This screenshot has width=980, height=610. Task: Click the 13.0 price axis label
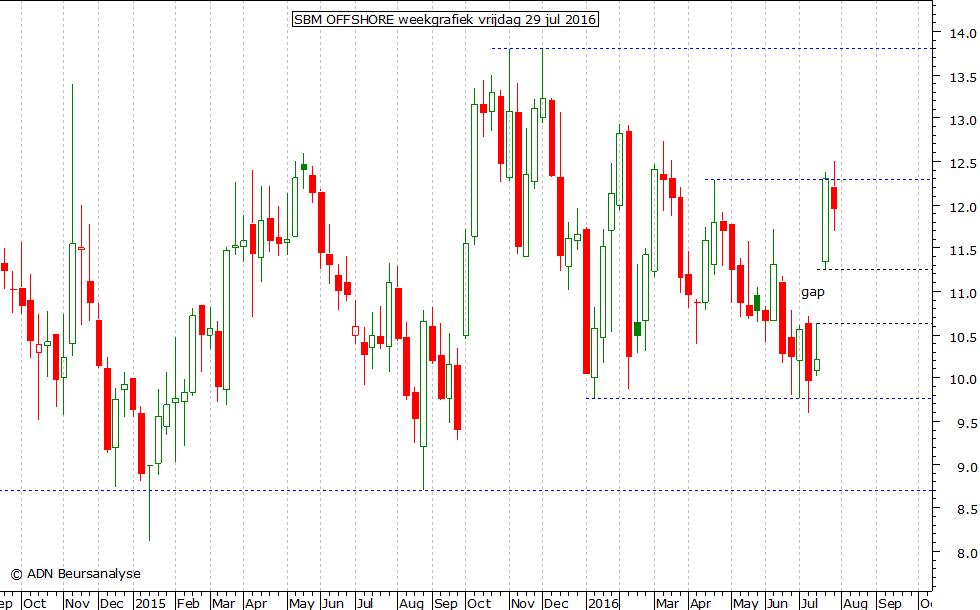tap(963, 121)
